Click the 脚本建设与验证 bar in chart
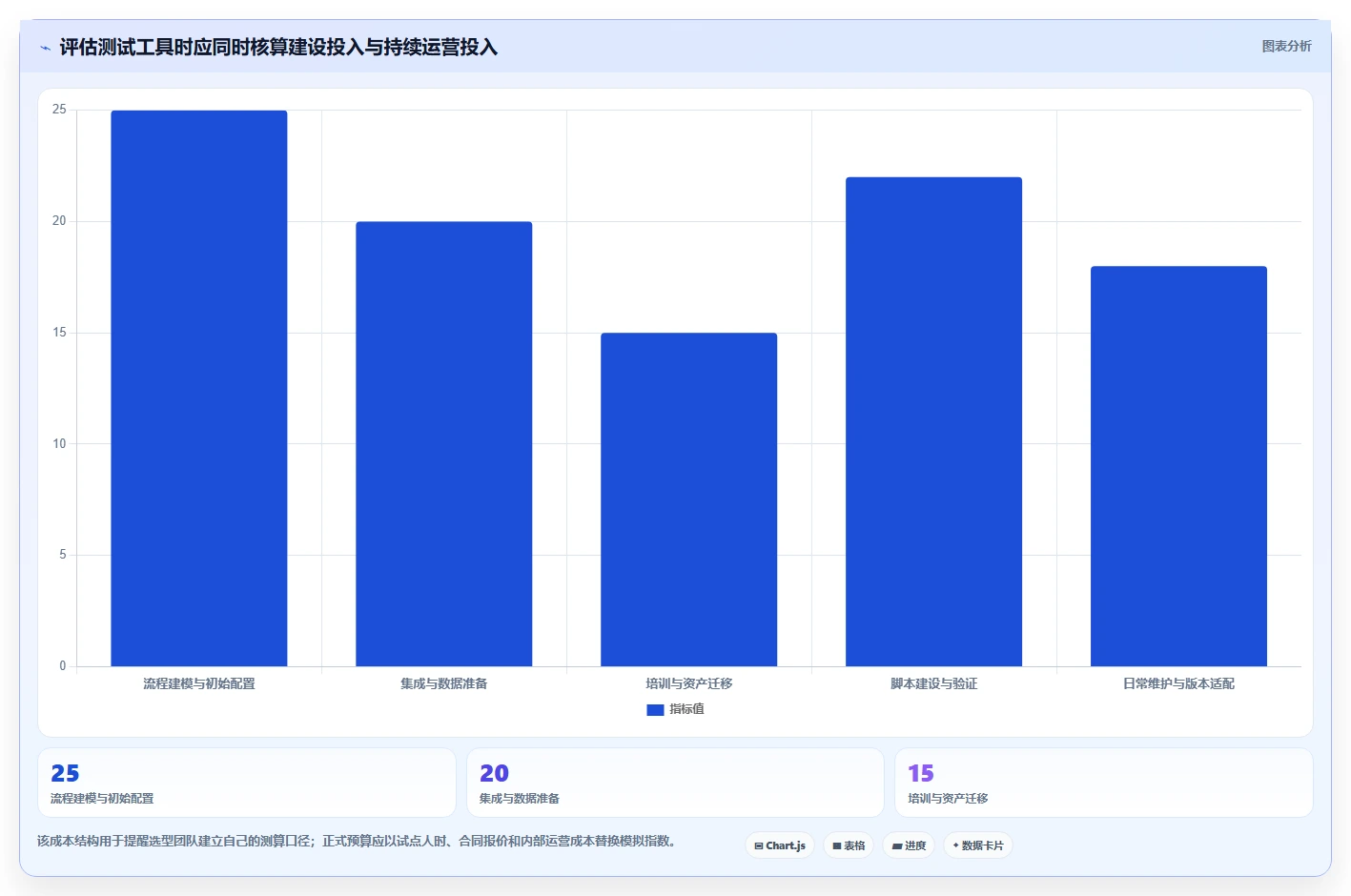1351x896 pixels. 934,421
